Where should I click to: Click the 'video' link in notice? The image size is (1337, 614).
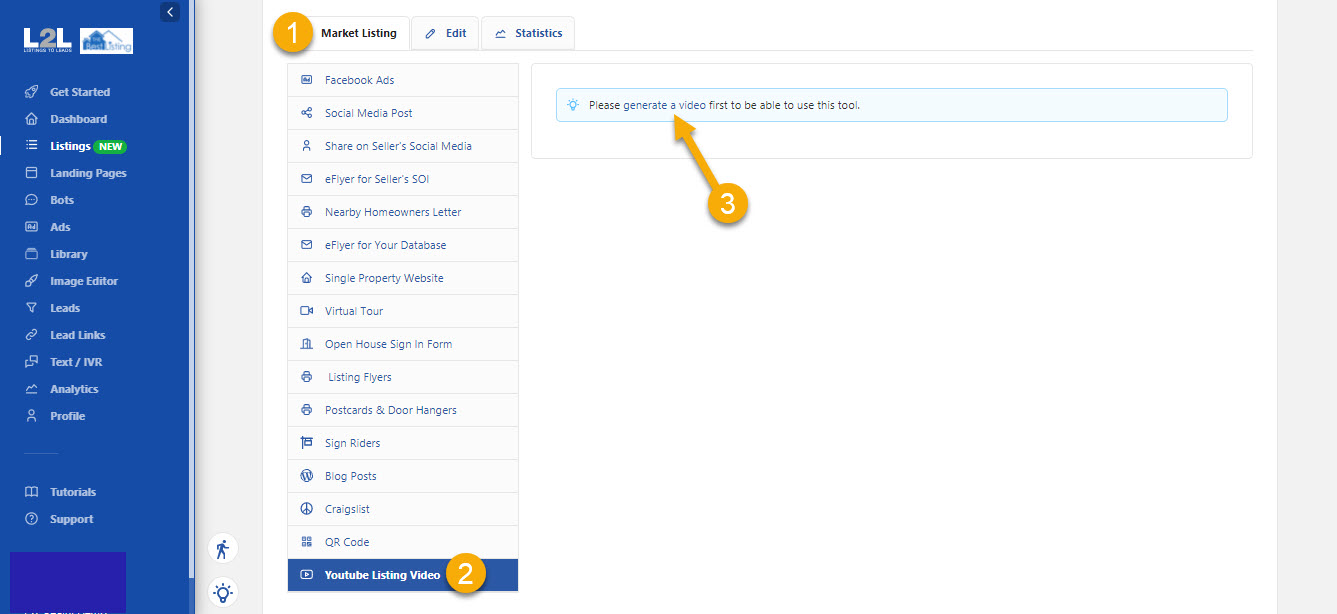692,105
